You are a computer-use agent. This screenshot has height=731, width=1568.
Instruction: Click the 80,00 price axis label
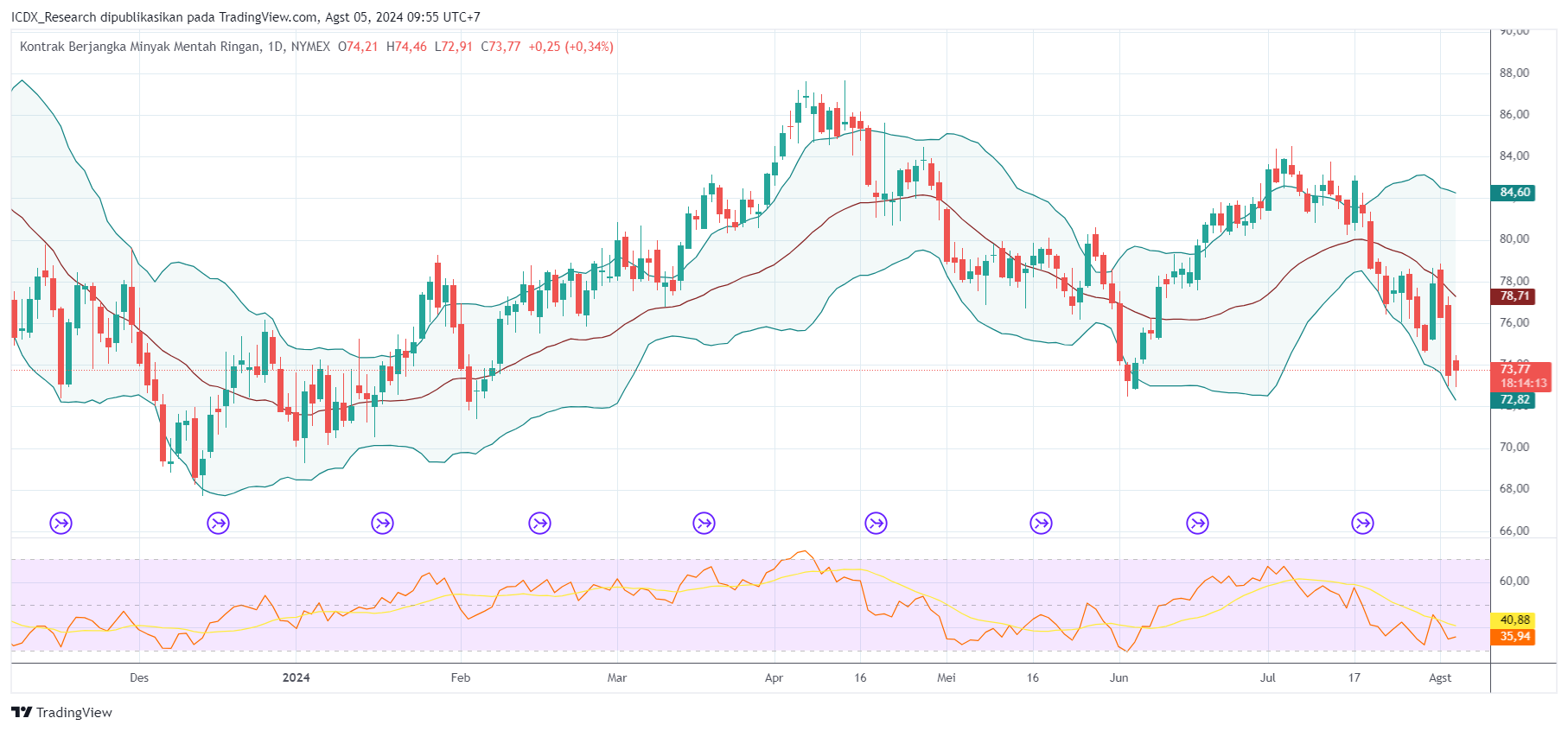[x=1514, y=239]
